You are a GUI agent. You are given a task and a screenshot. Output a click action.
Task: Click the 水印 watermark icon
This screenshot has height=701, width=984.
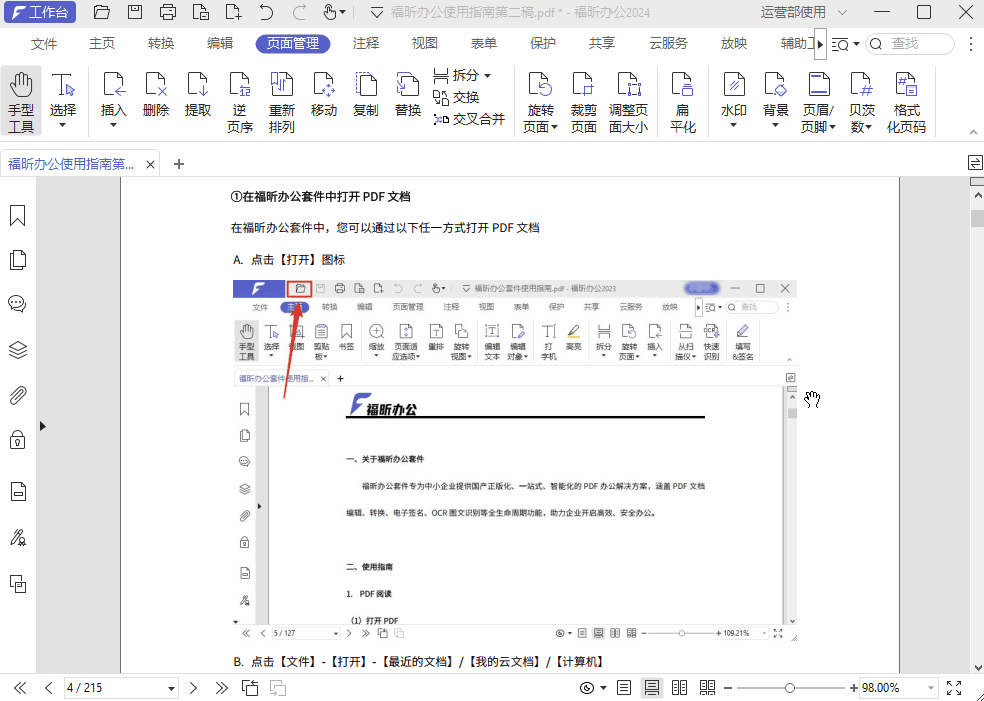(x=733, y=95)
